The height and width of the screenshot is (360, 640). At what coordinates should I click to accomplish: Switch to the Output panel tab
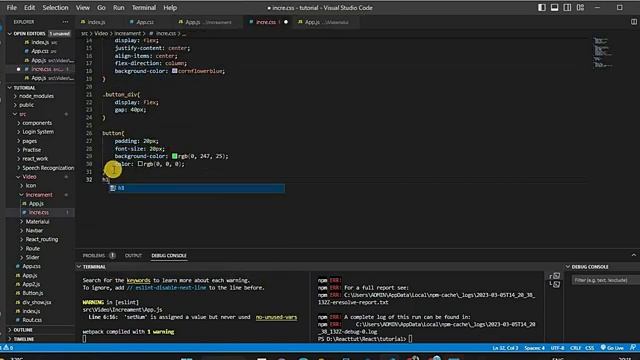pyautogui.click(x=133, y=256)
